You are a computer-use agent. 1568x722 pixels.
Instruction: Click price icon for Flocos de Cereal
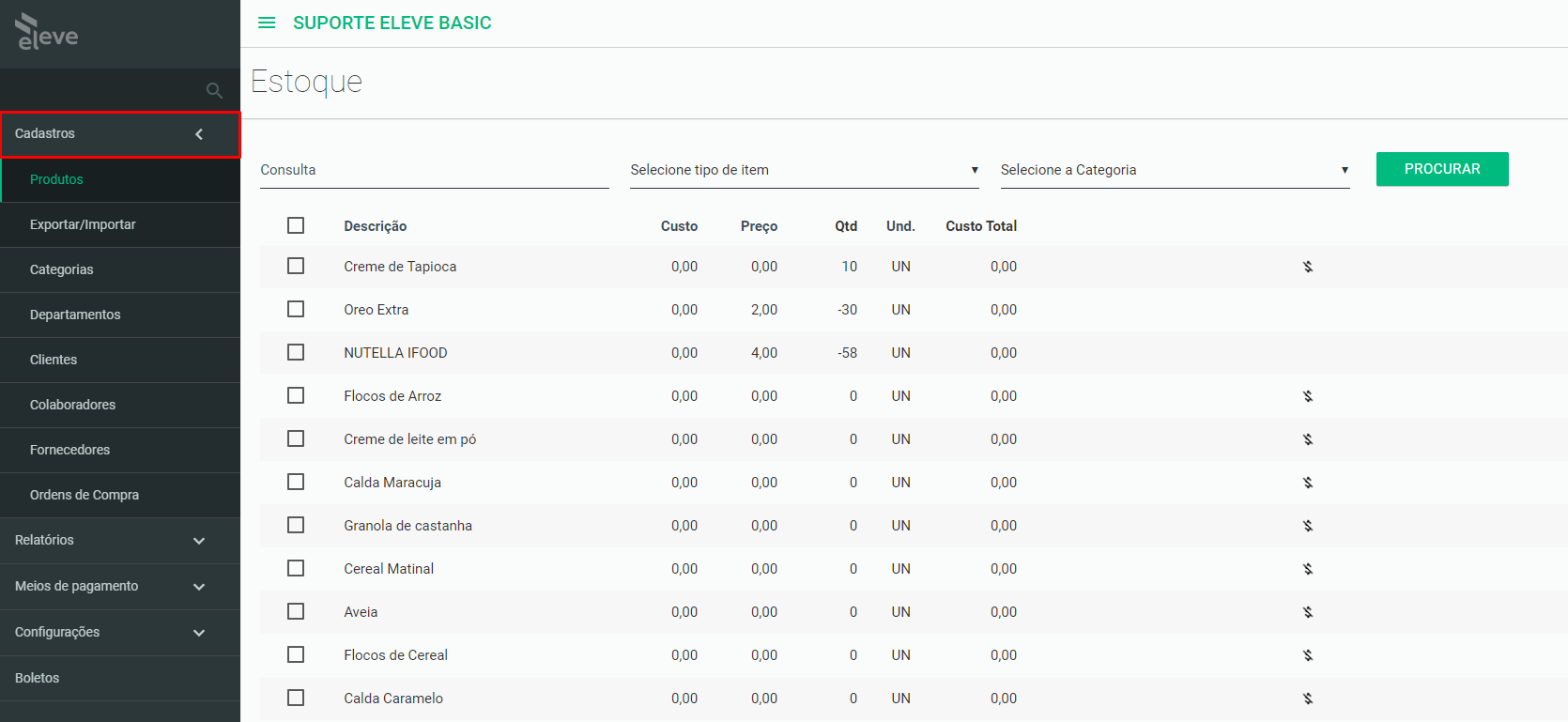tap(1308, 655)
